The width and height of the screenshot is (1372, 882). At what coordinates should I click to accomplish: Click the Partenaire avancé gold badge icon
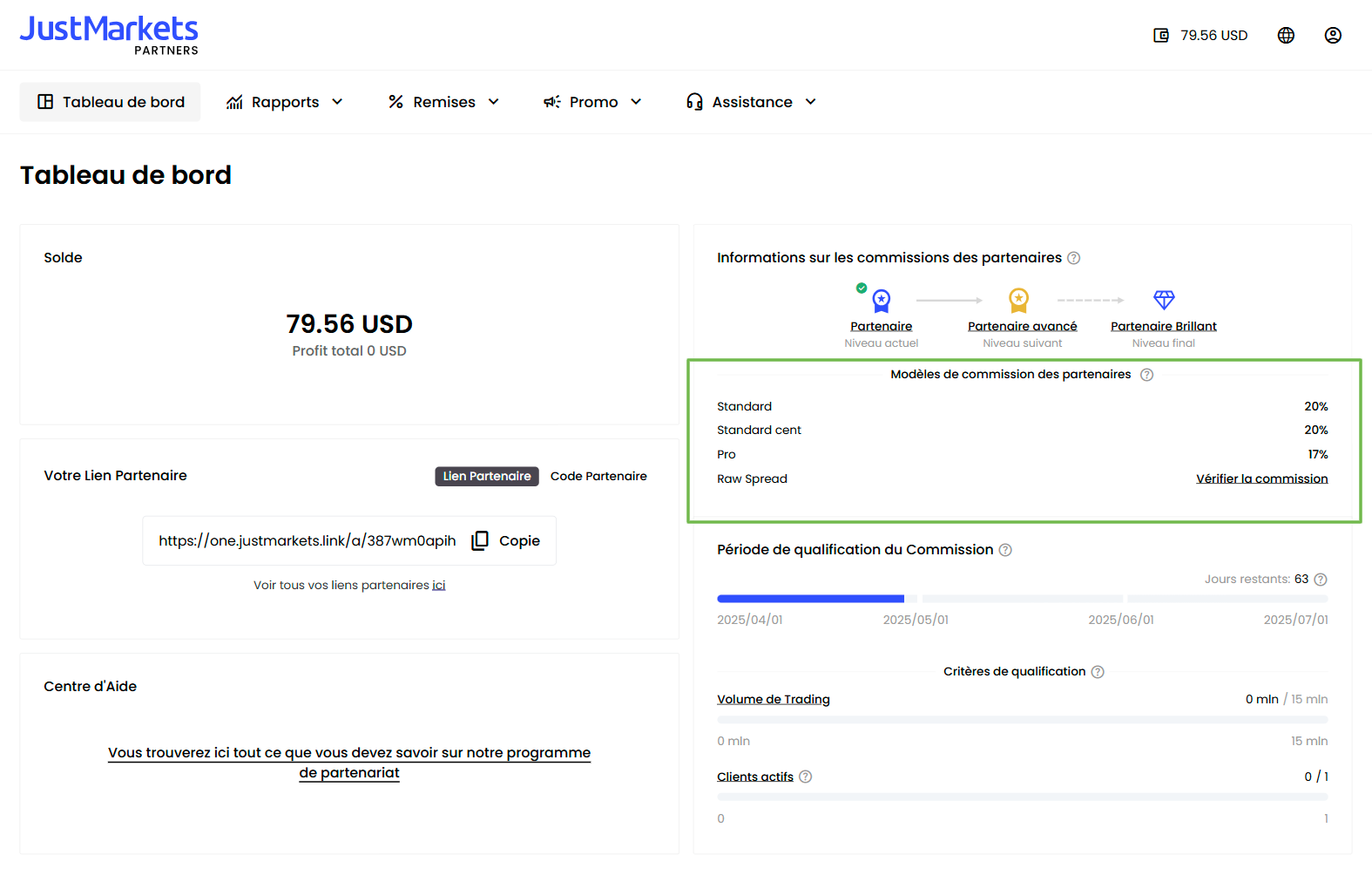[1018, 301]
